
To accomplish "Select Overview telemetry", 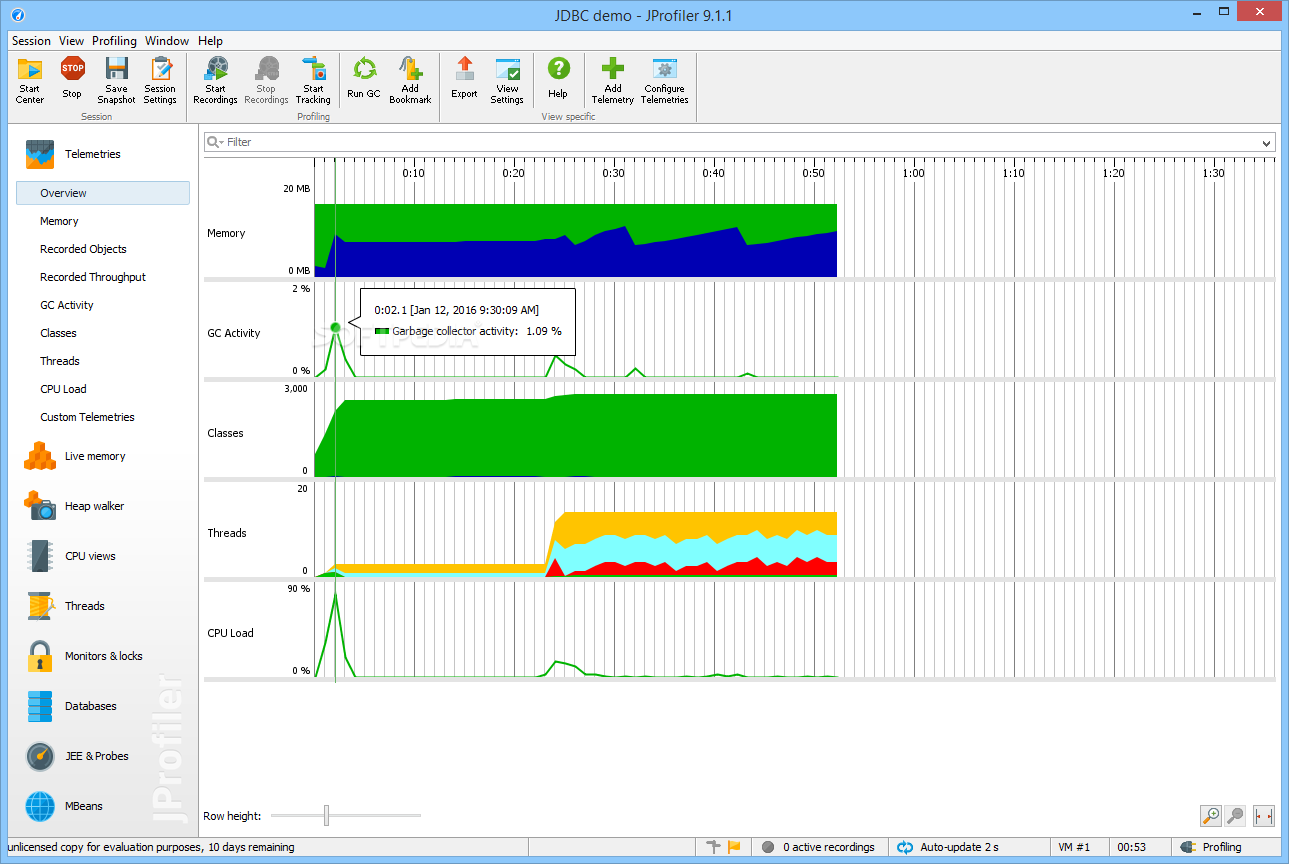I will click(x=103, y=193).
